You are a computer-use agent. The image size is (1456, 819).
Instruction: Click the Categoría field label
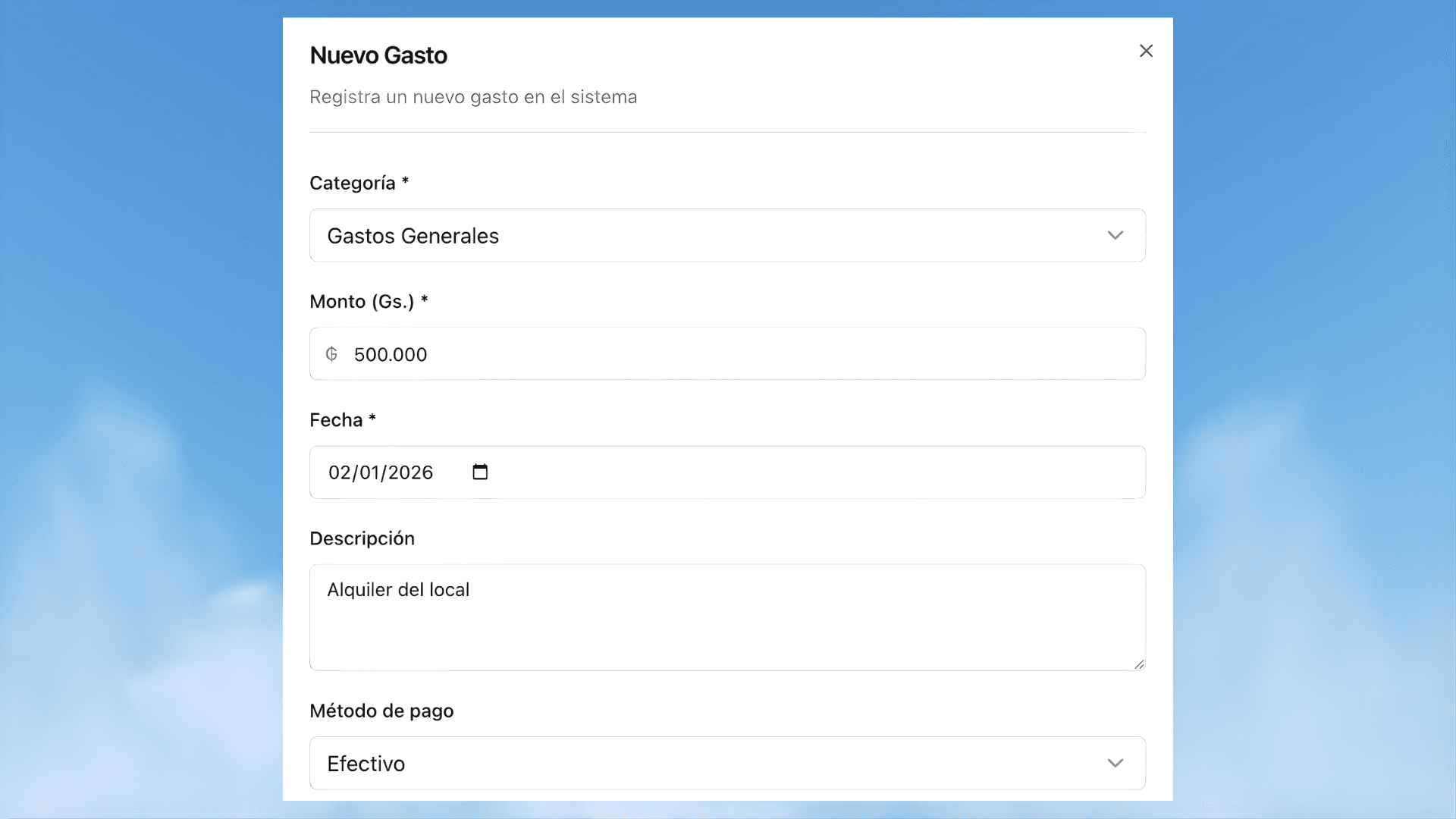353,183
